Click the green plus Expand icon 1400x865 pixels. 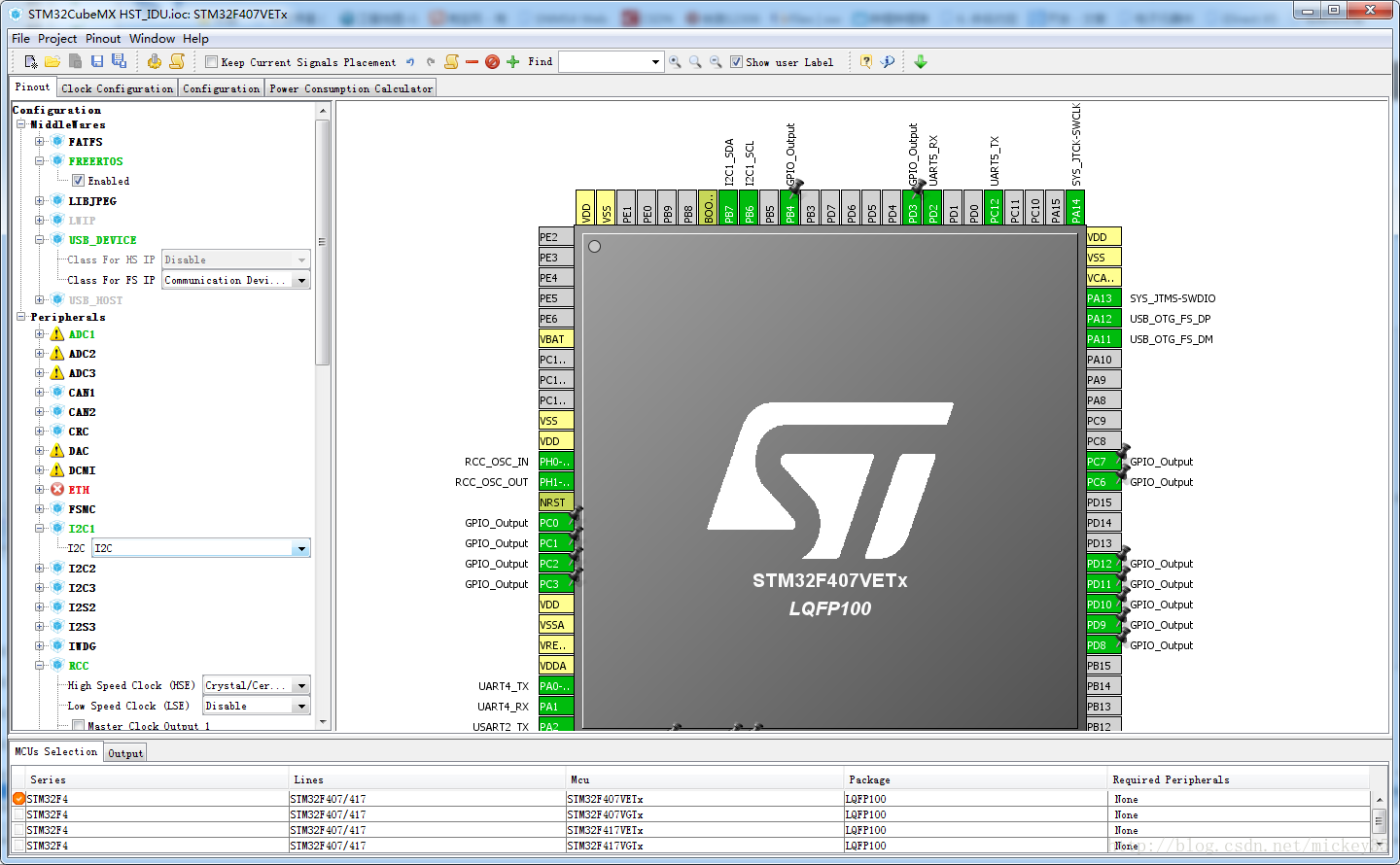513,61
